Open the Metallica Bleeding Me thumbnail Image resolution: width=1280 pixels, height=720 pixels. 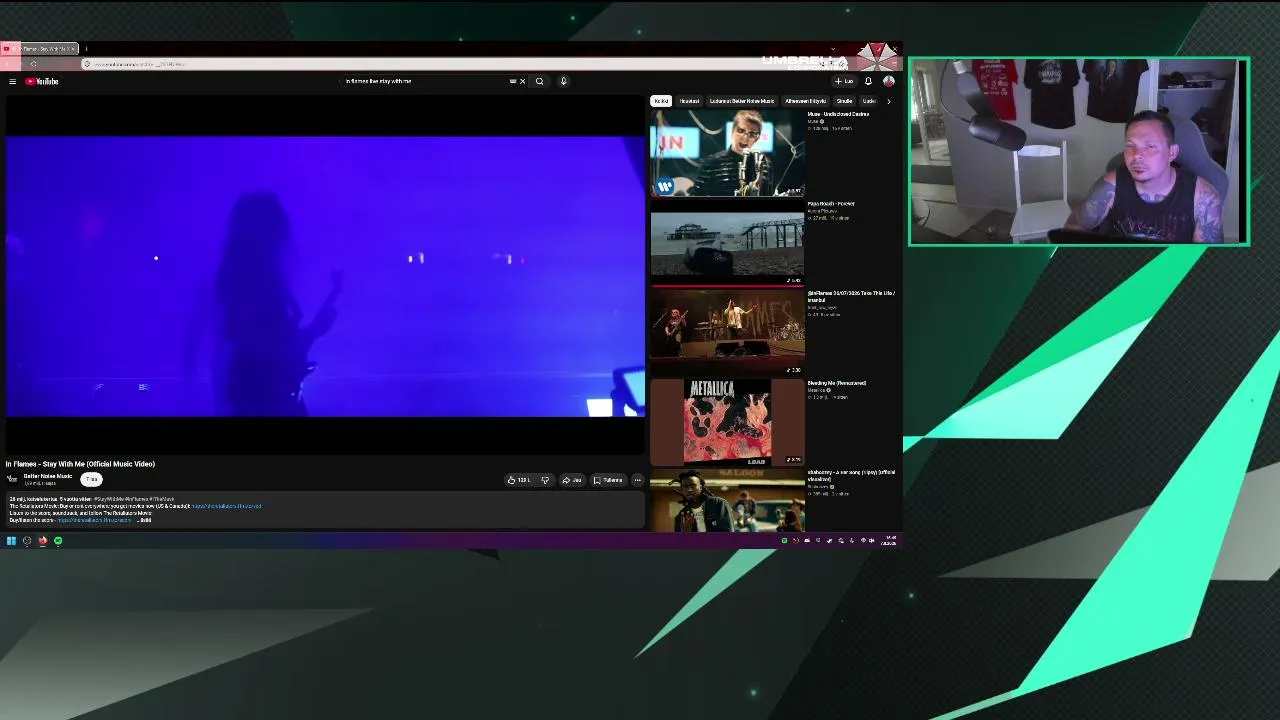(x=727, y=422)
